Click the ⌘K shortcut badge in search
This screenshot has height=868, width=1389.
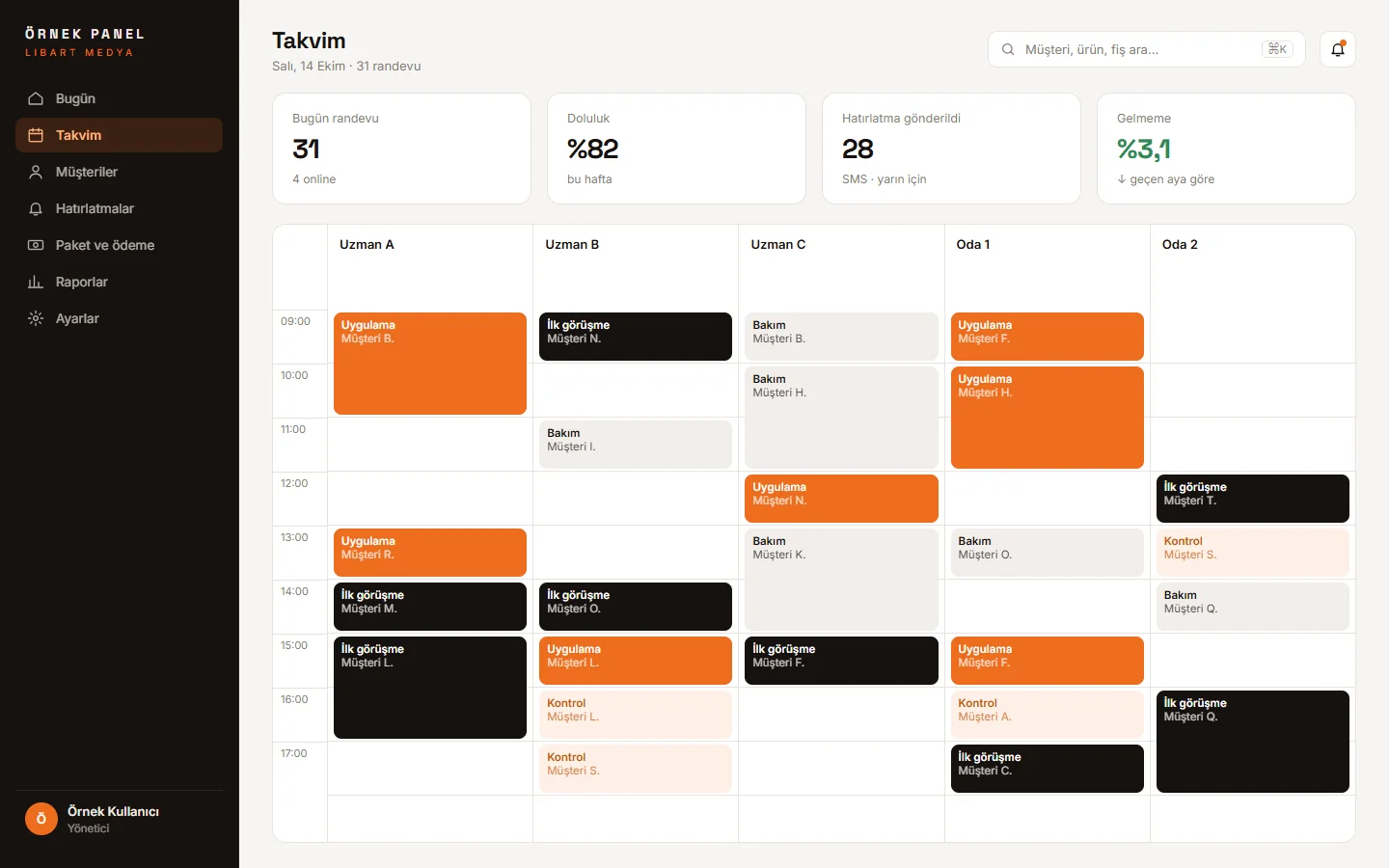pos(1277,49)
